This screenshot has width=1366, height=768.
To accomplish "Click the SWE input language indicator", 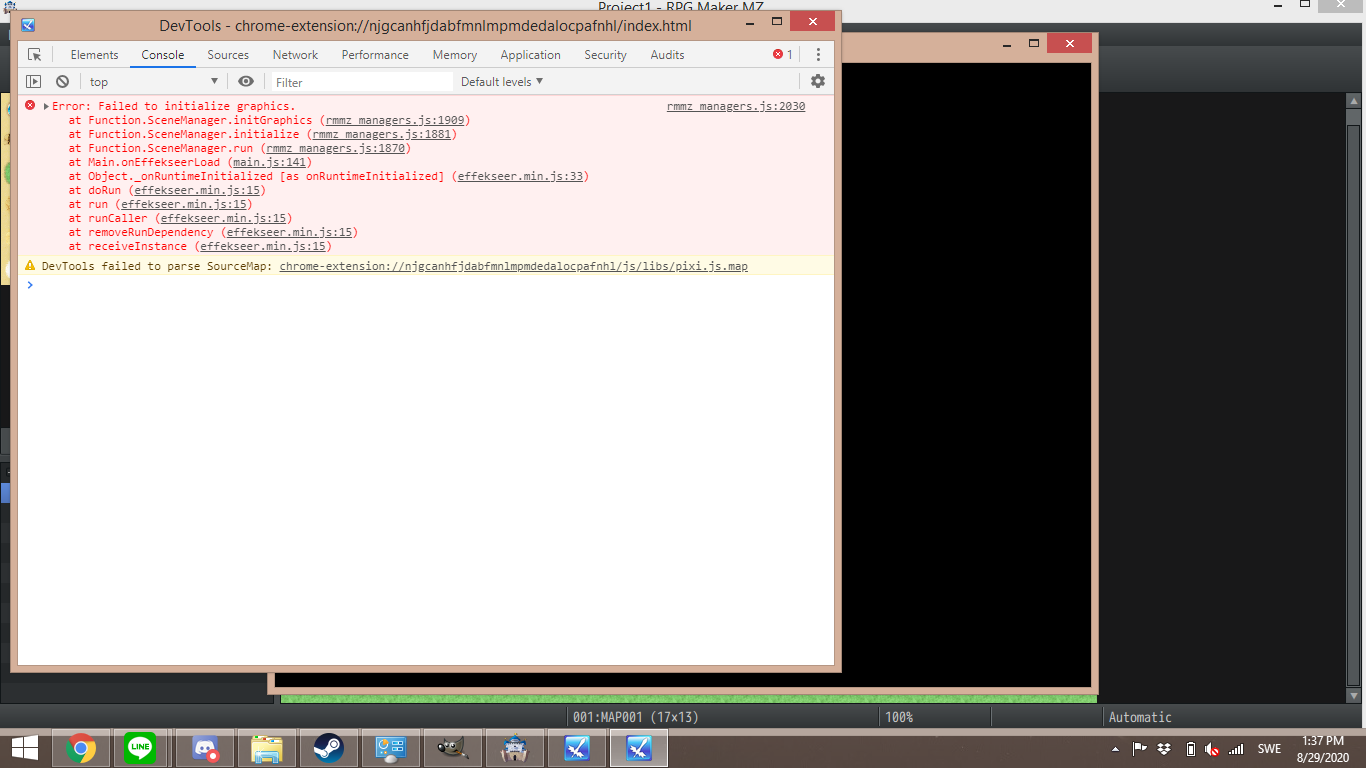I will click(x=1269, y=749).
